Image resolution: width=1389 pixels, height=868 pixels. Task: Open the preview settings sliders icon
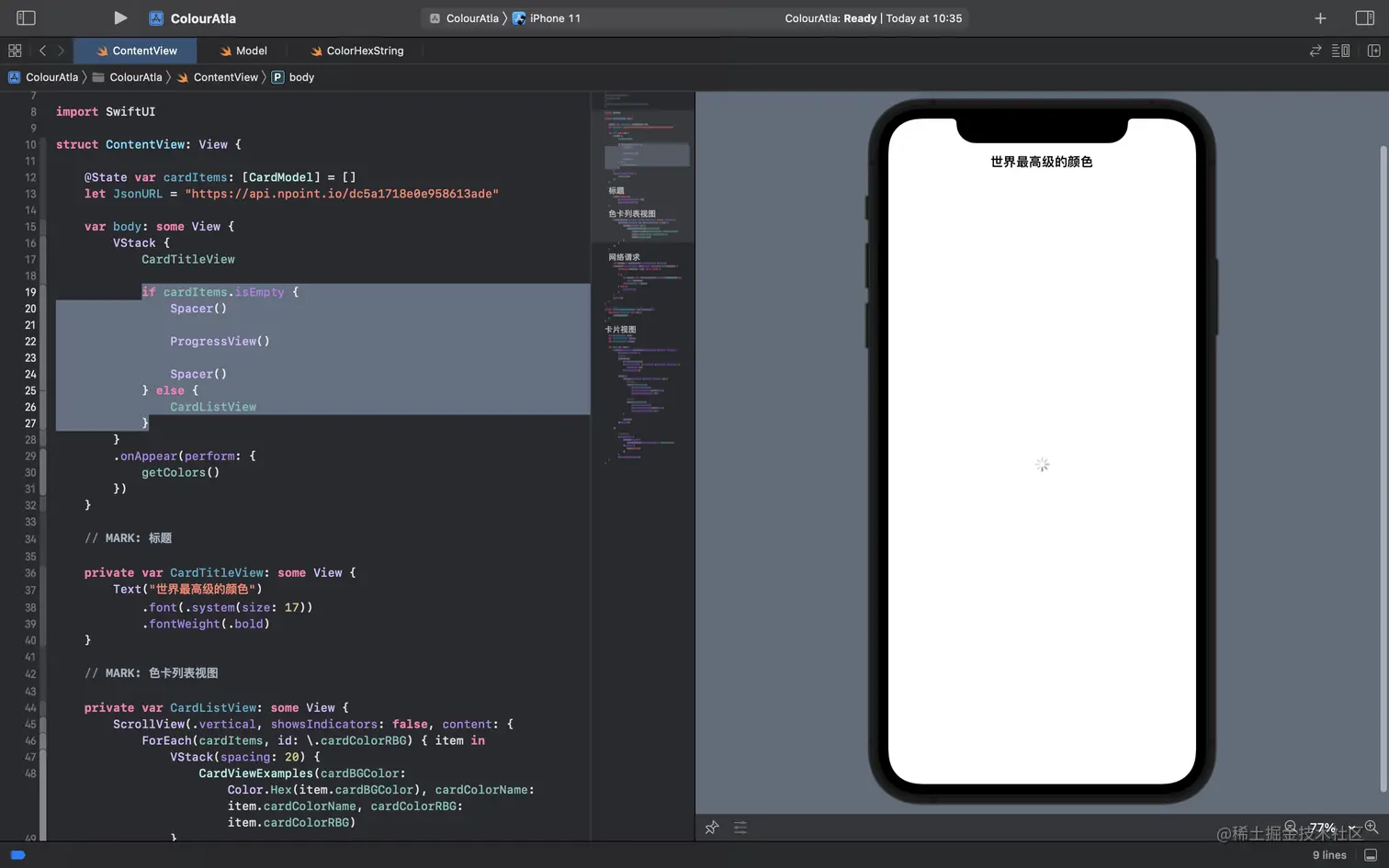(x=740, y=828)
